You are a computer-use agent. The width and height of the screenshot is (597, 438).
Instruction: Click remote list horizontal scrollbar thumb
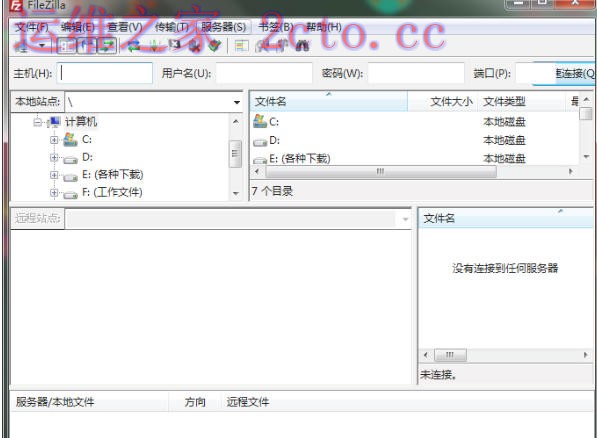pyautogui.click(x=450, y=355)
